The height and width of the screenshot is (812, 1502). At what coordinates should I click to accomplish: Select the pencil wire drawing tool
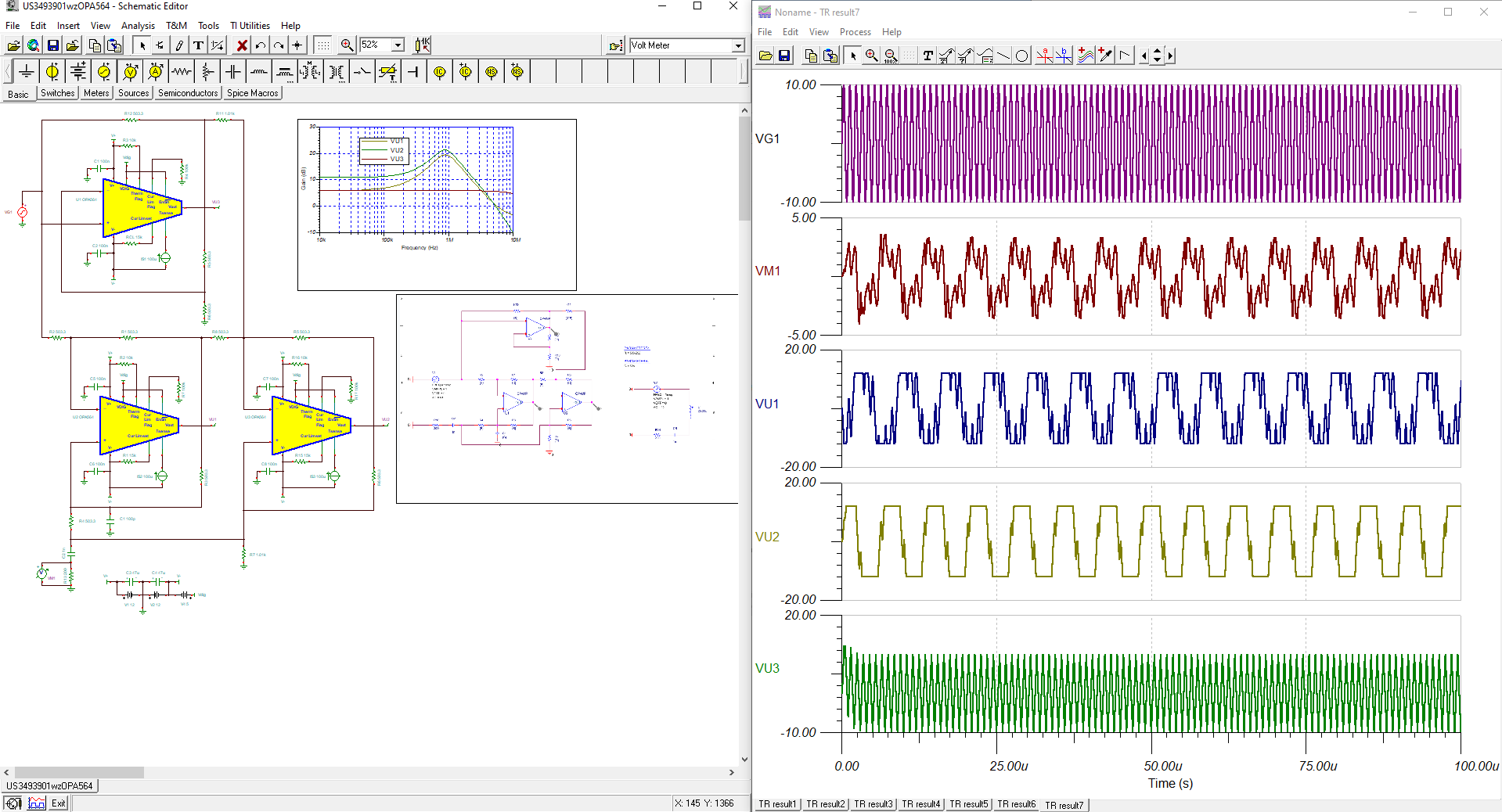pyautogui.click(x=179, y=45)
